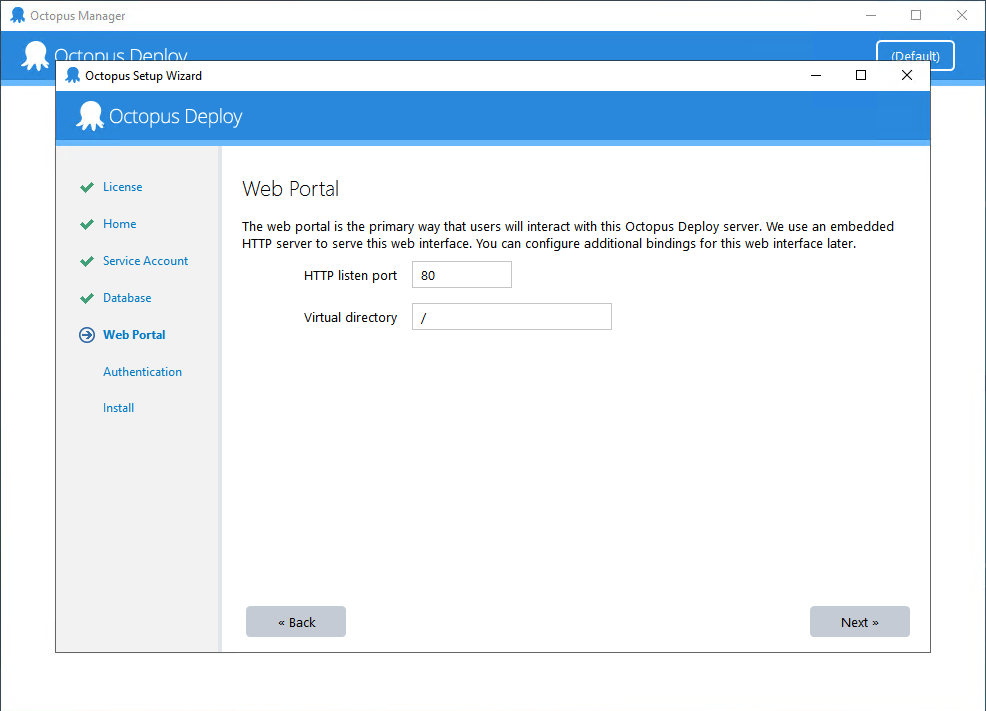Click the octopus icon in Setup Wizard title bar

(x=73, y=75)
